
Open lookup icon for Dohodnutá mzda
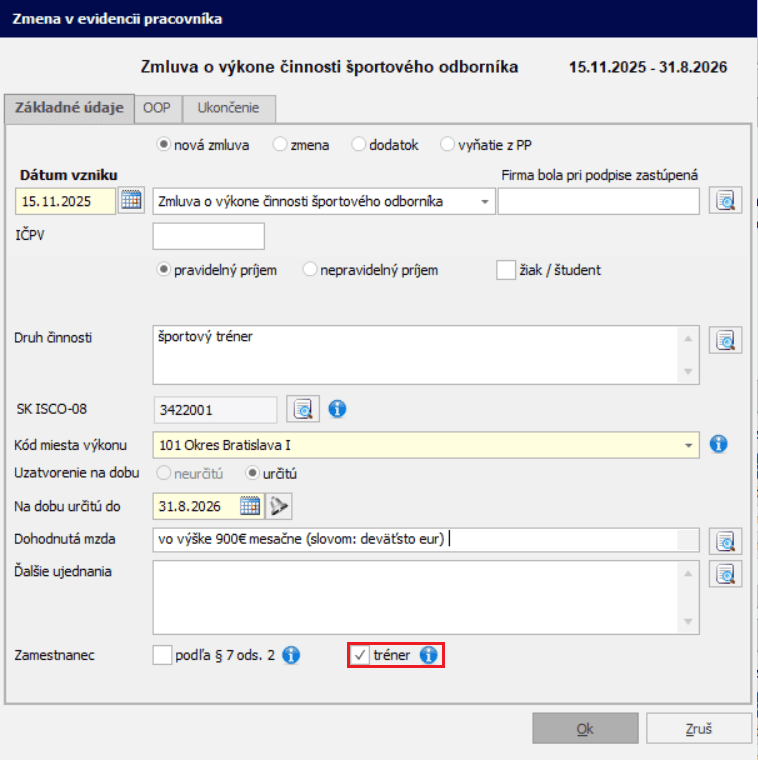[x=725, y=541]
